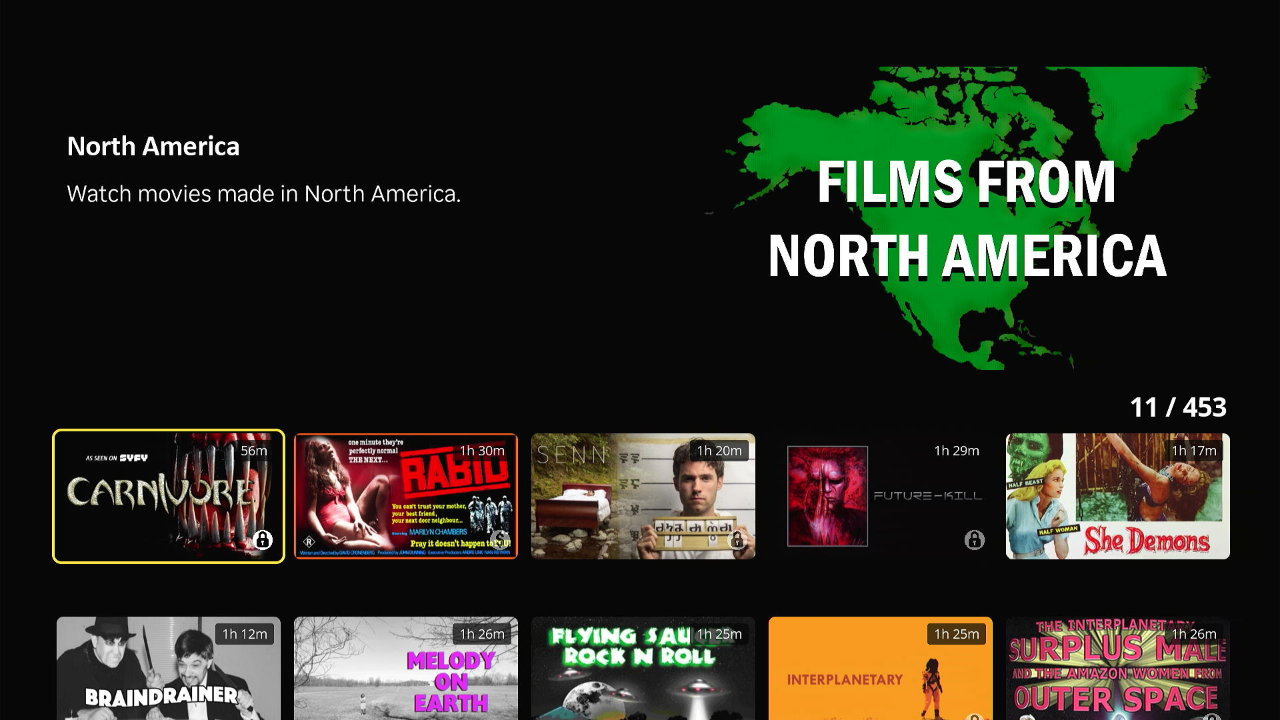1280x720 pixels.
Task: Click the 1h 26m badge on Surplus Male
Action: (1194, 634)
